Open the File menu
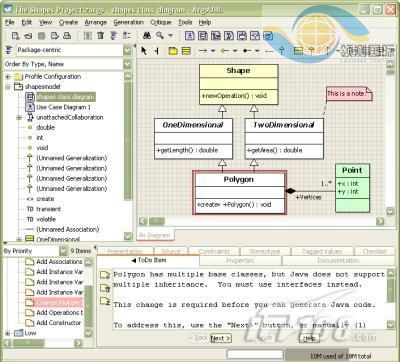Screen dimensions: 400x362 pos(10,22)
